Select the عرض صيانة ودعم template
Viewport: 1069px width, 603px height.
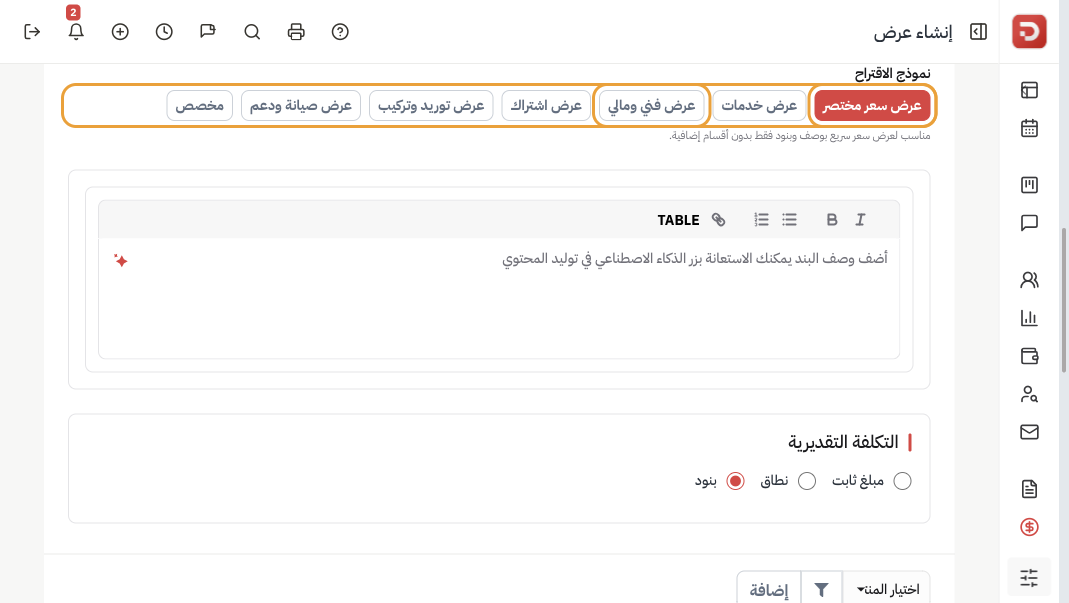(301, 106)
